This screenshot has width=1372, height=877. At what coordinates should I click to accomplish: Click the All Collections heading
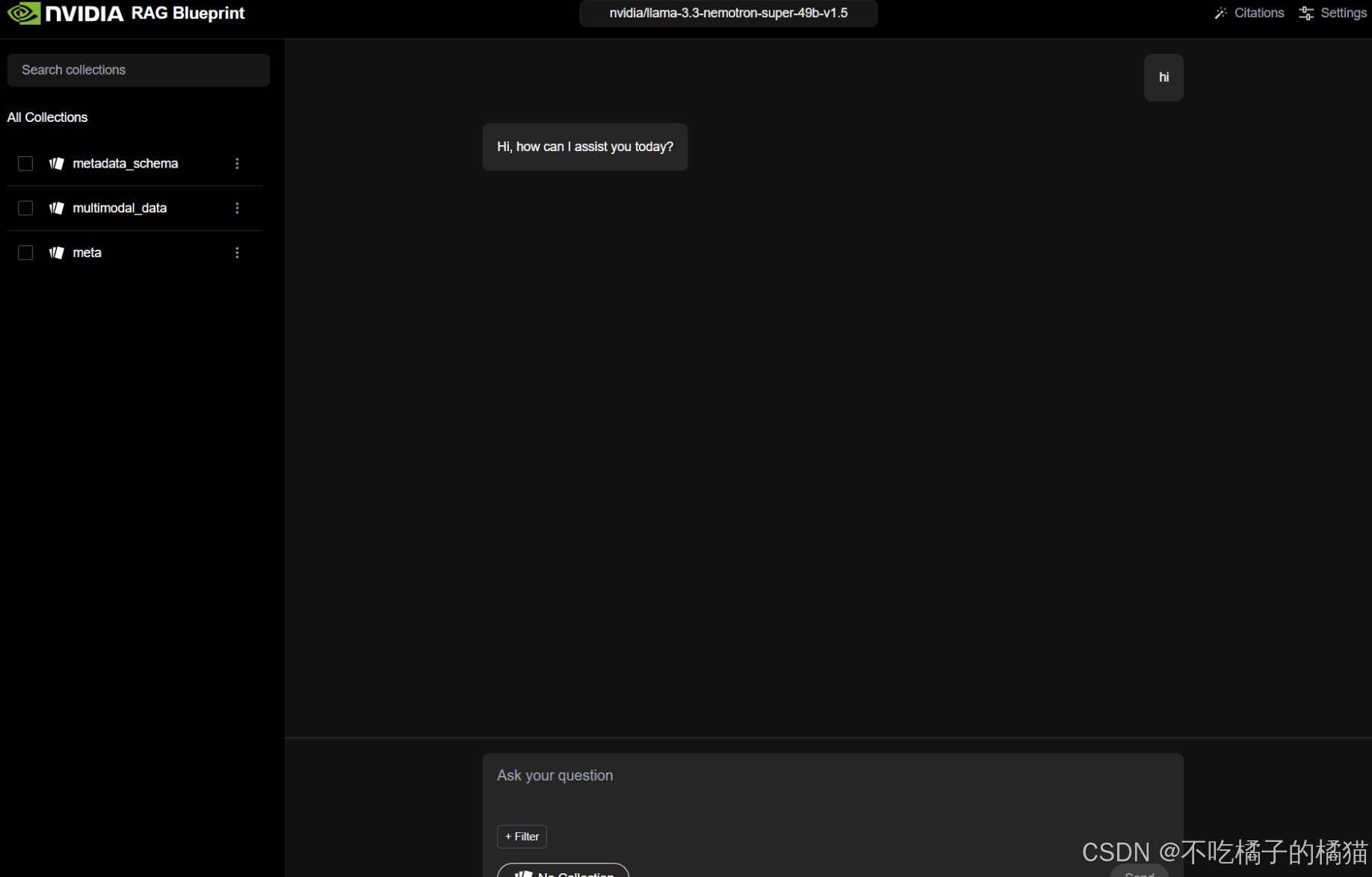tap(47, 117)
